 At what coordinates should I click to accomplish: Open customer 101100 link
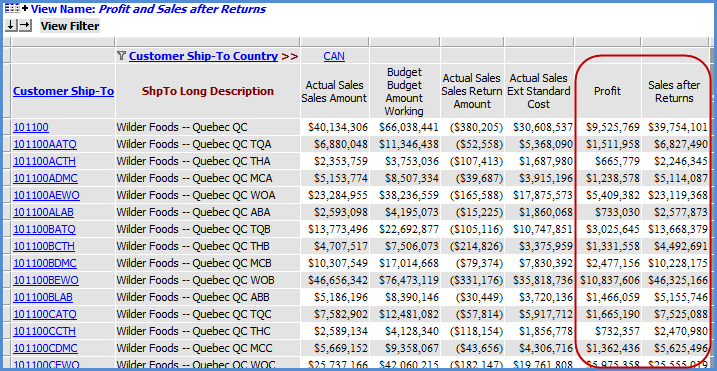[31, 127]
